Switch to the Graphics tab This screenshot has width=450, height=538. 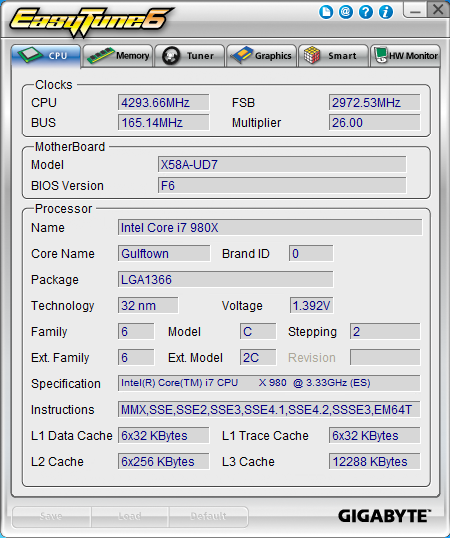pyautogui.click(x=262, y=56)
